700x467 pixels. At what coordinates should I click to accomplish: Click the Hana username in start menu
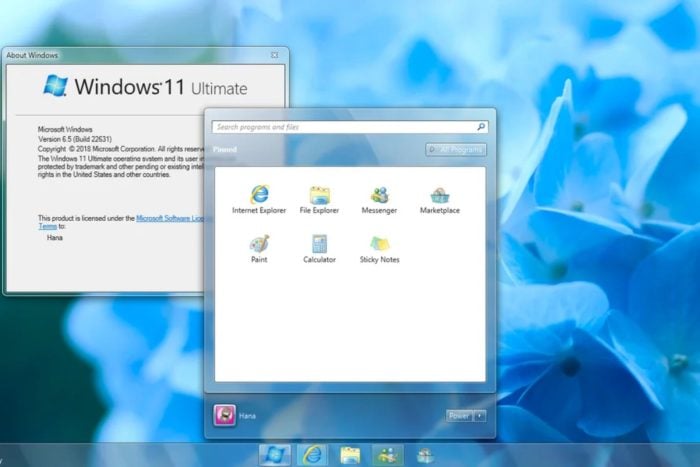point(247,416)
